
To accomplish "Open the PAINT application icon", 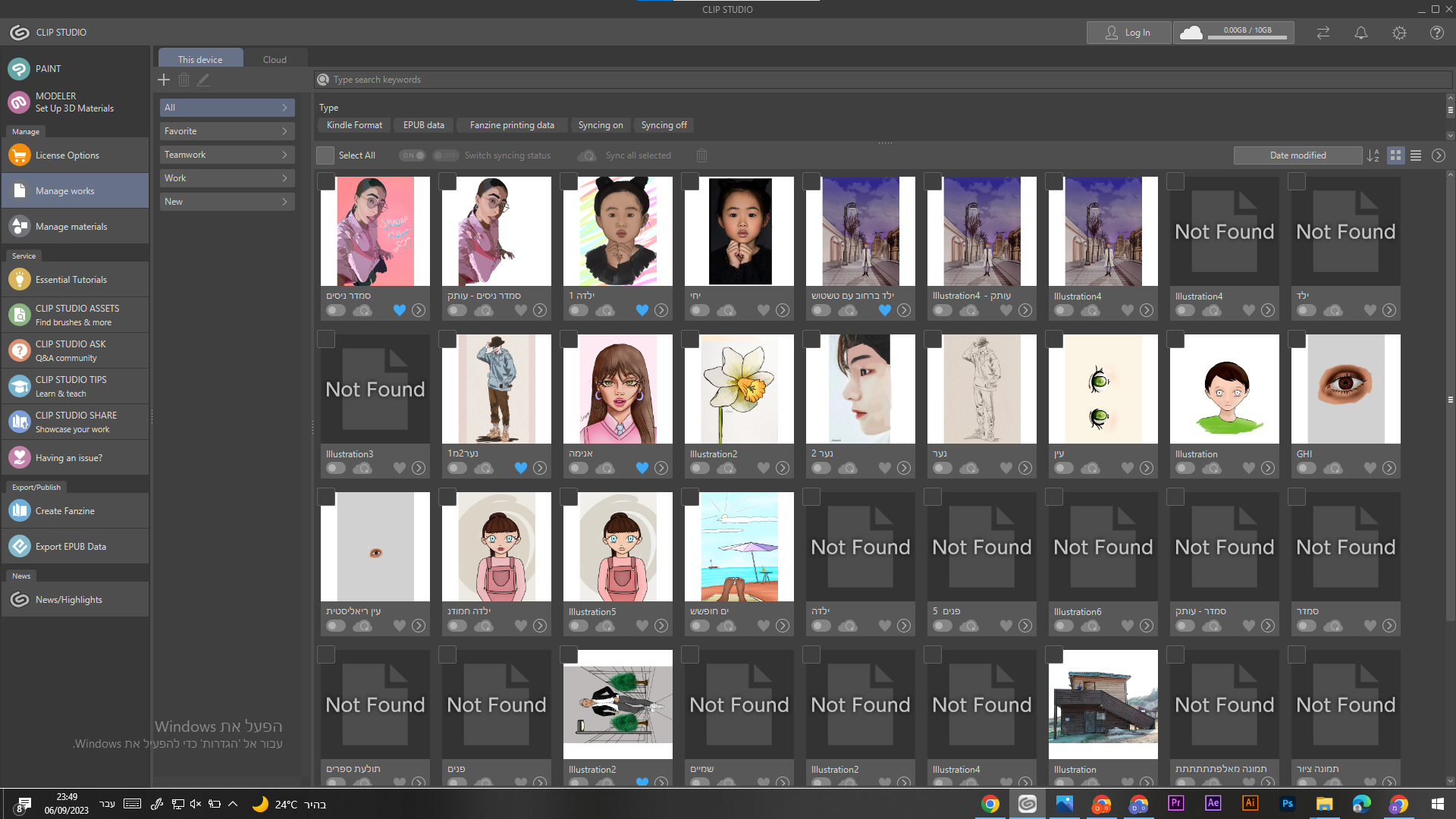I will pyautogui.click(x=19, y=69).
